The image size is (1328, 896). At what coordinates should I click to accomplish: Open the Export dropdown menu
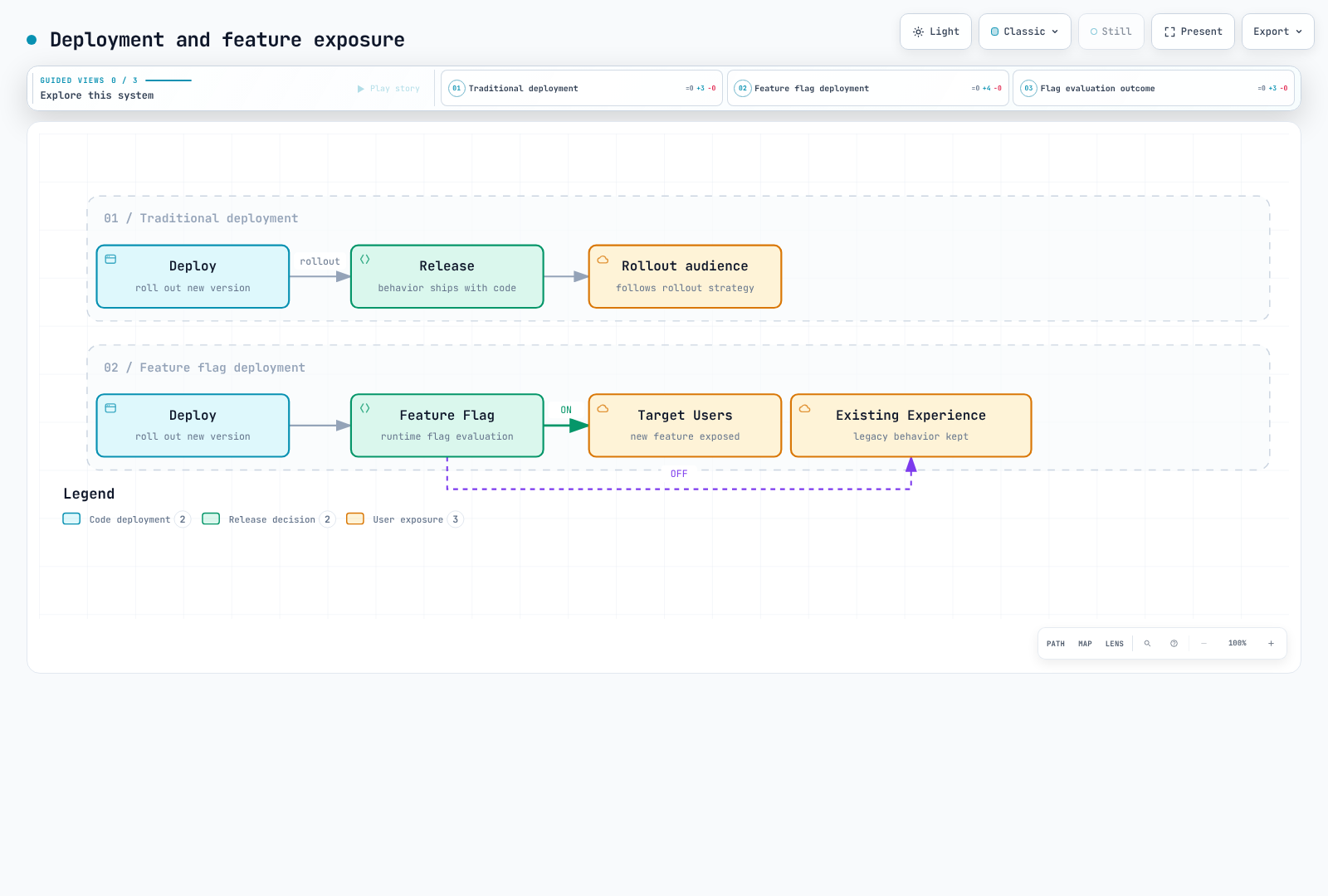click(1278, 32)
